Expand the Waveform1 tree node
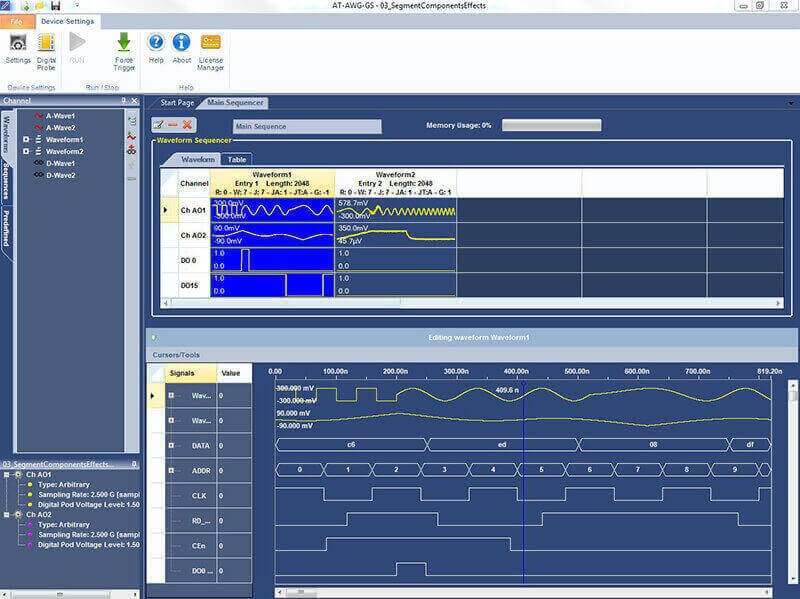The height and width of the screenshot is (599, 800). click(x=26, y=139)
